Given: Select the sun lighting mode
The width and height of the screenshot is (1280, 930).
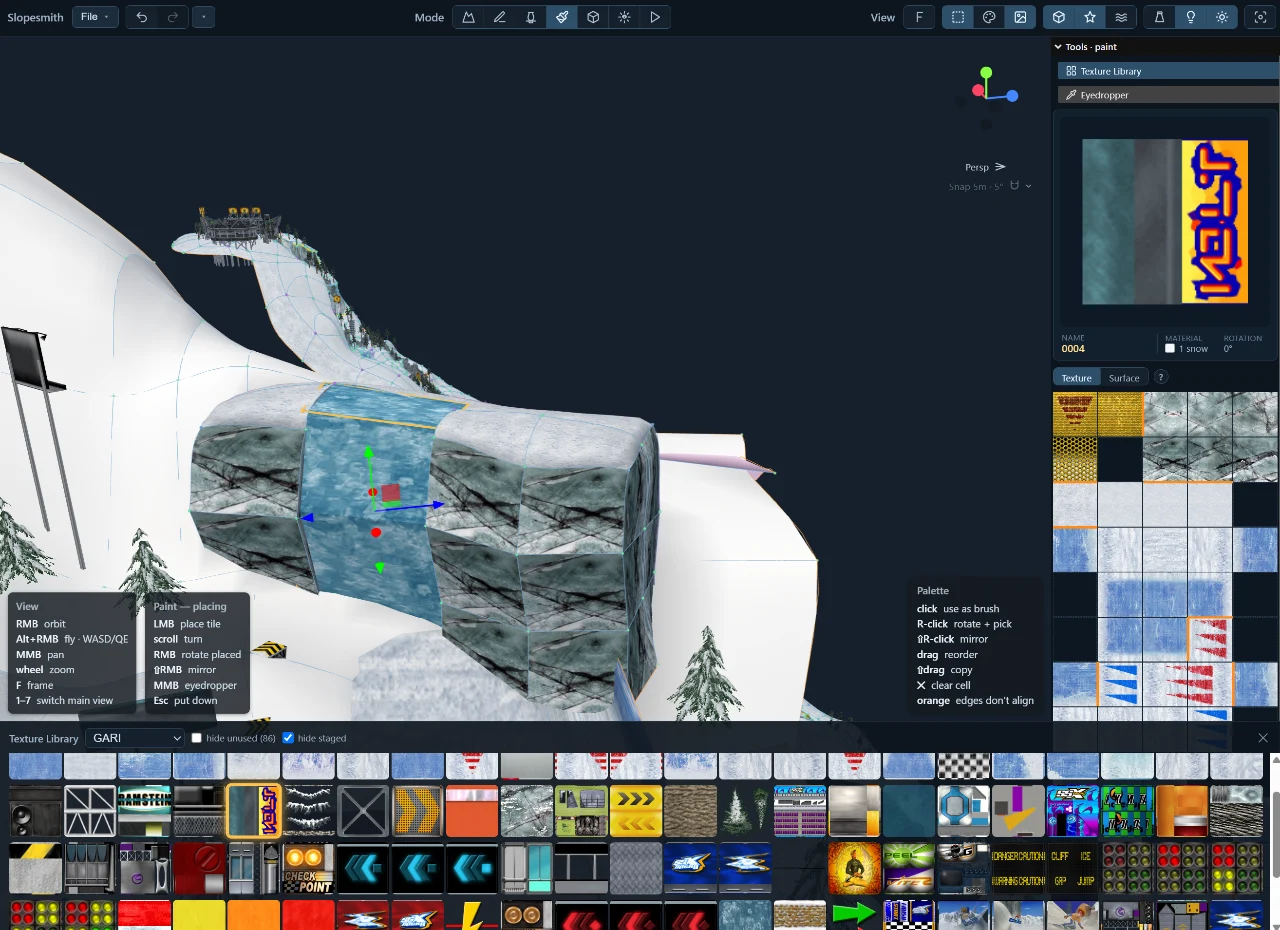Looking at the screenshot, I should tap(624, 17).
